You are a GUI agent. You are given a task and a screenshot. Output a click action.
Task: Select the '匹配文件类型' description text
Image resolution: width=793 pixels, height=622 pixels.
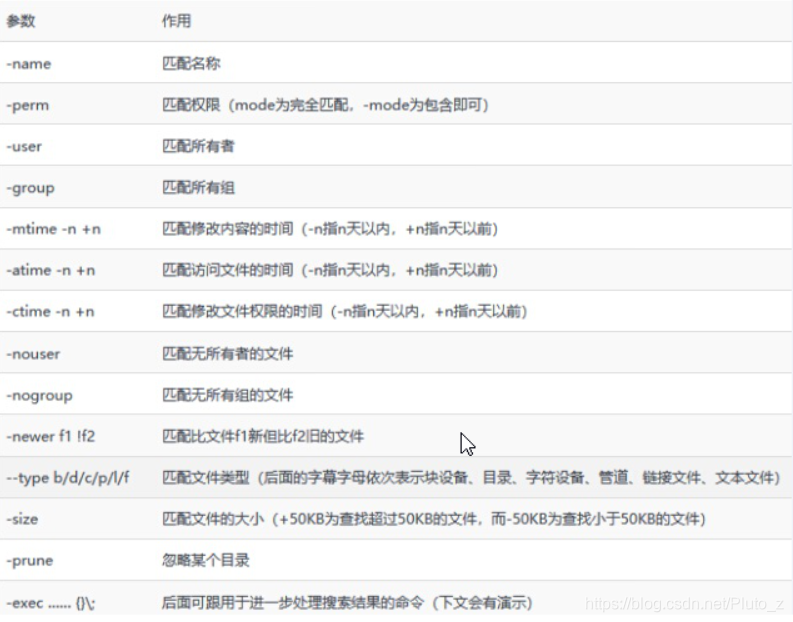pos(471,478)
